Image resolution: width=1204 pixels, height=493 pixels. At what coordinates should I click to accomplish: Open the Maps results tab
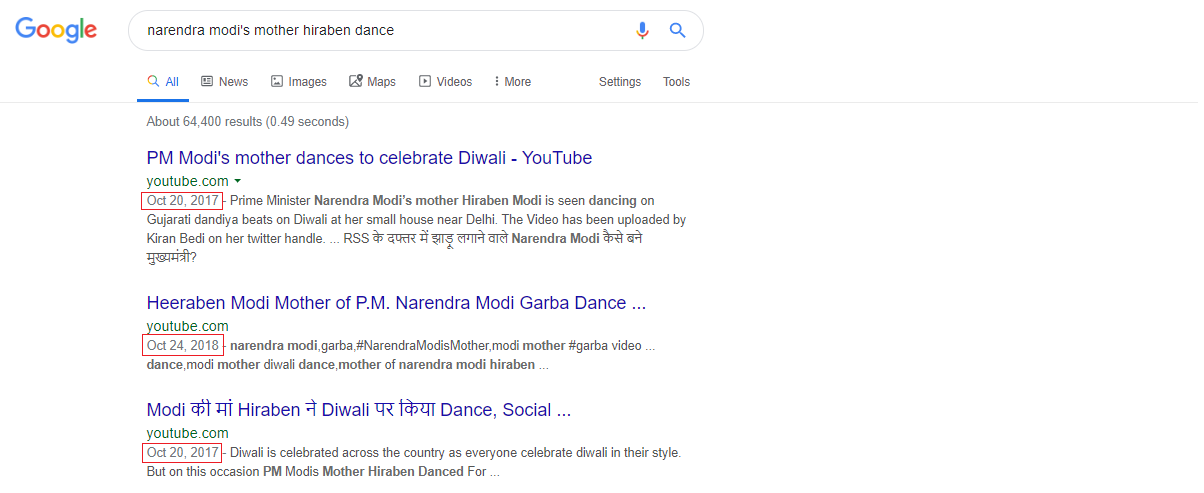pyautogui.click(x=372, y=82)
